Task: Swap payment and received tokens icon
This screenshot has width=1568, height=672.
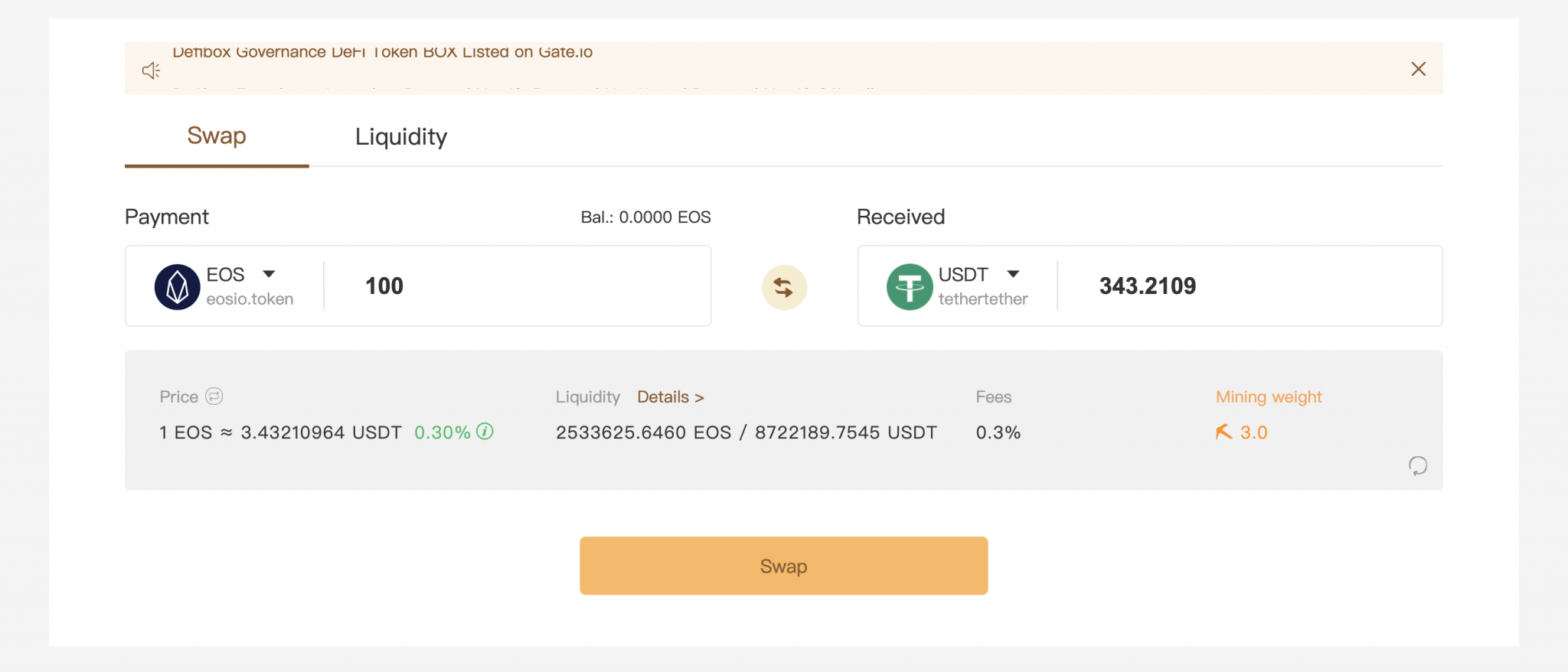Action: [x=784, y=288]
